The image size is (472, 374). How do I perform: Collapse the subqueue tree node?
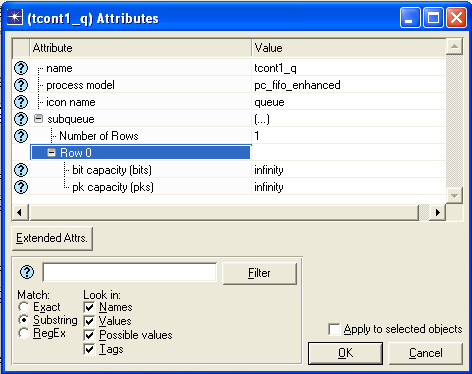39,119
